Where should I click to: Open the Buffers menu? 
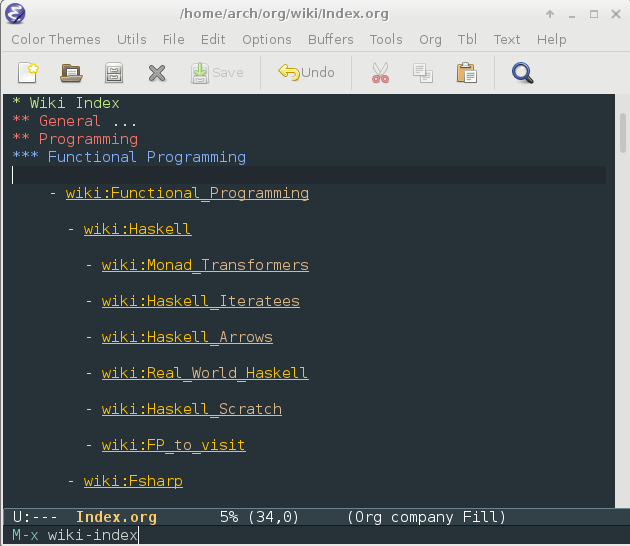click(x=331, y=39)
